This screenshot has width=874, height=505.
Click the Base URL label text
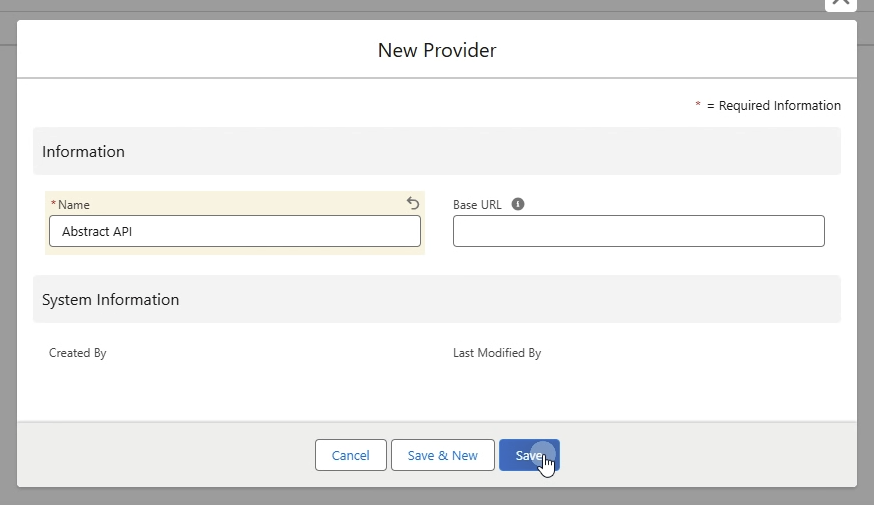click(x=477, y=205)
